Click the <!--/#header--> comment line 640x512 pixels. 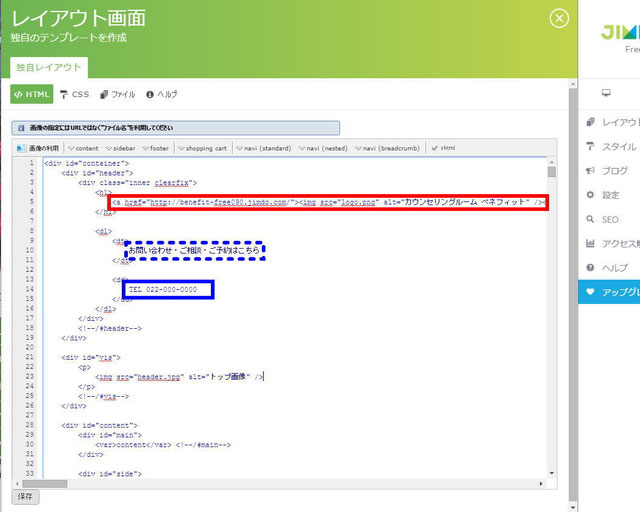coord(110,328)
